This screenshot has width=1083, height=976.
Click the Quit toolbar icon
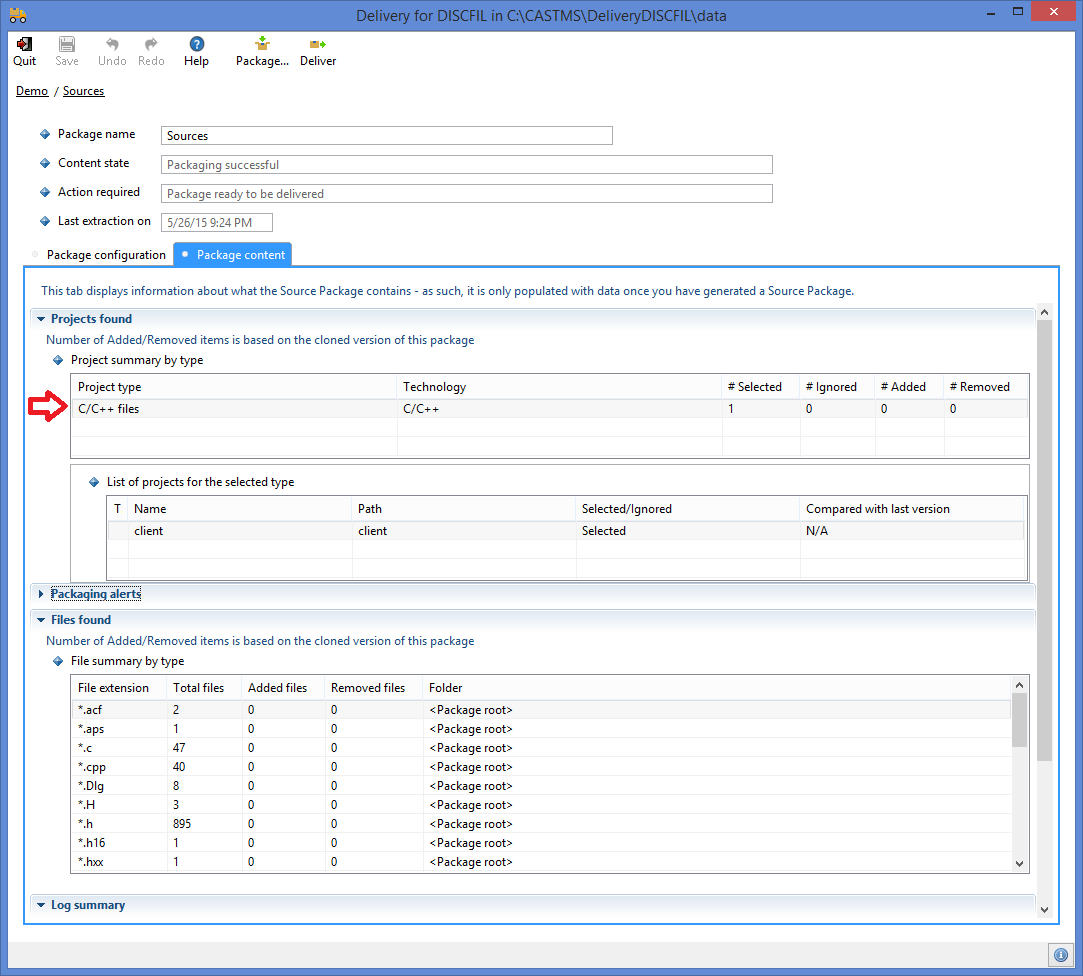(25, 45)
